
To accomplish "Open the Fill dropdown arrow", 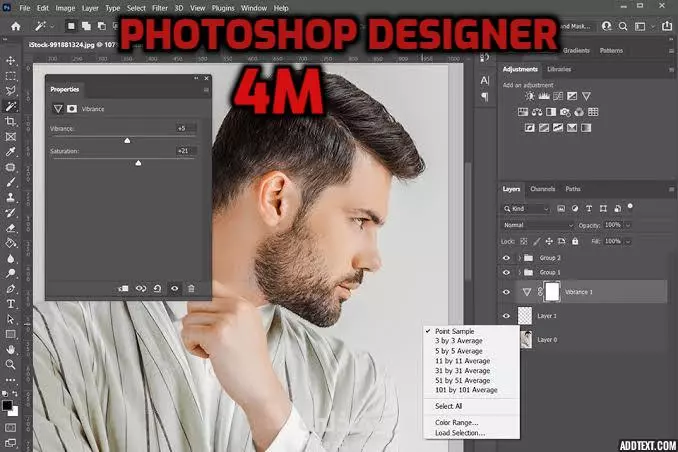I will click(628, 241).
